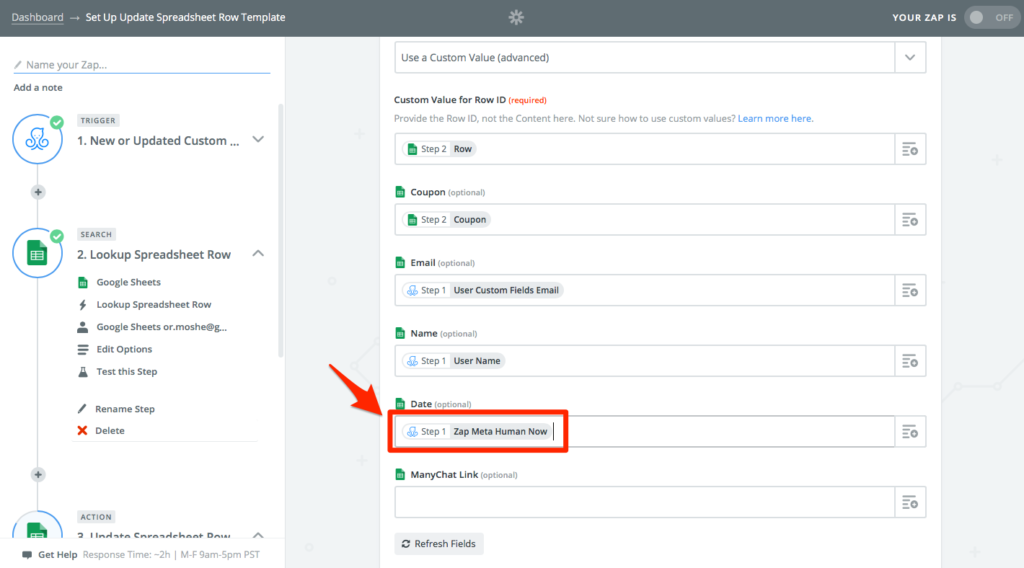The width and height of the screenshot is (1024, 568).
Task: Expand the trigger step chevron
Action: pos(258,139)
